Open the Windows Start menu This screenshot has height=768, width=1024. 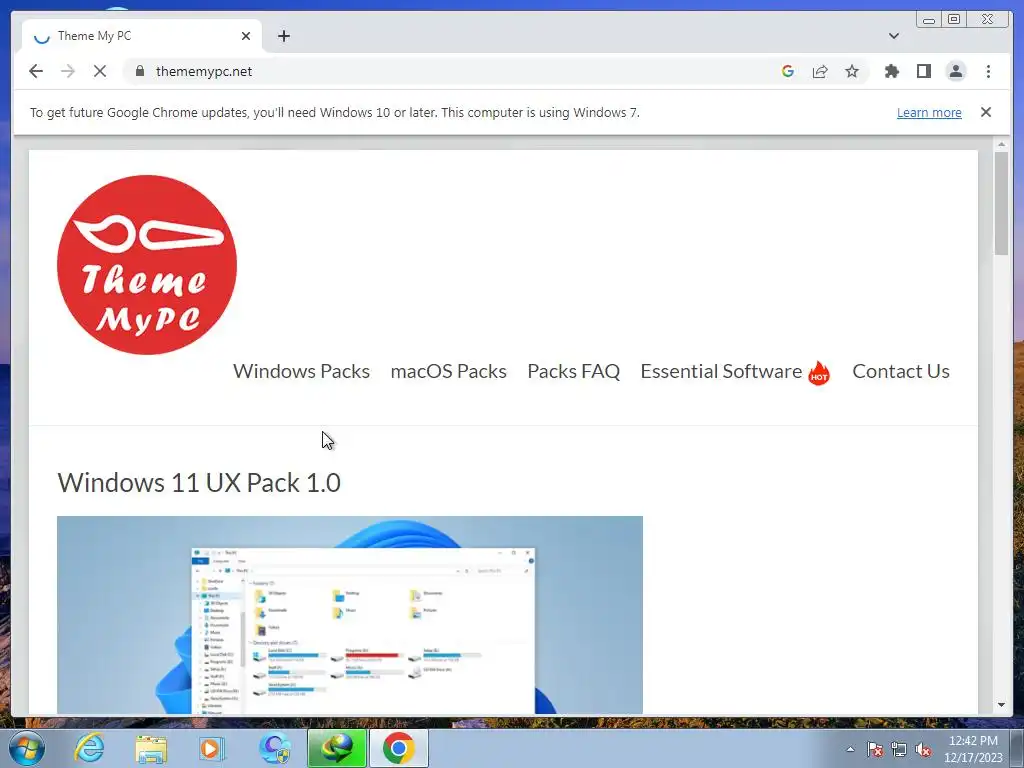27,748
